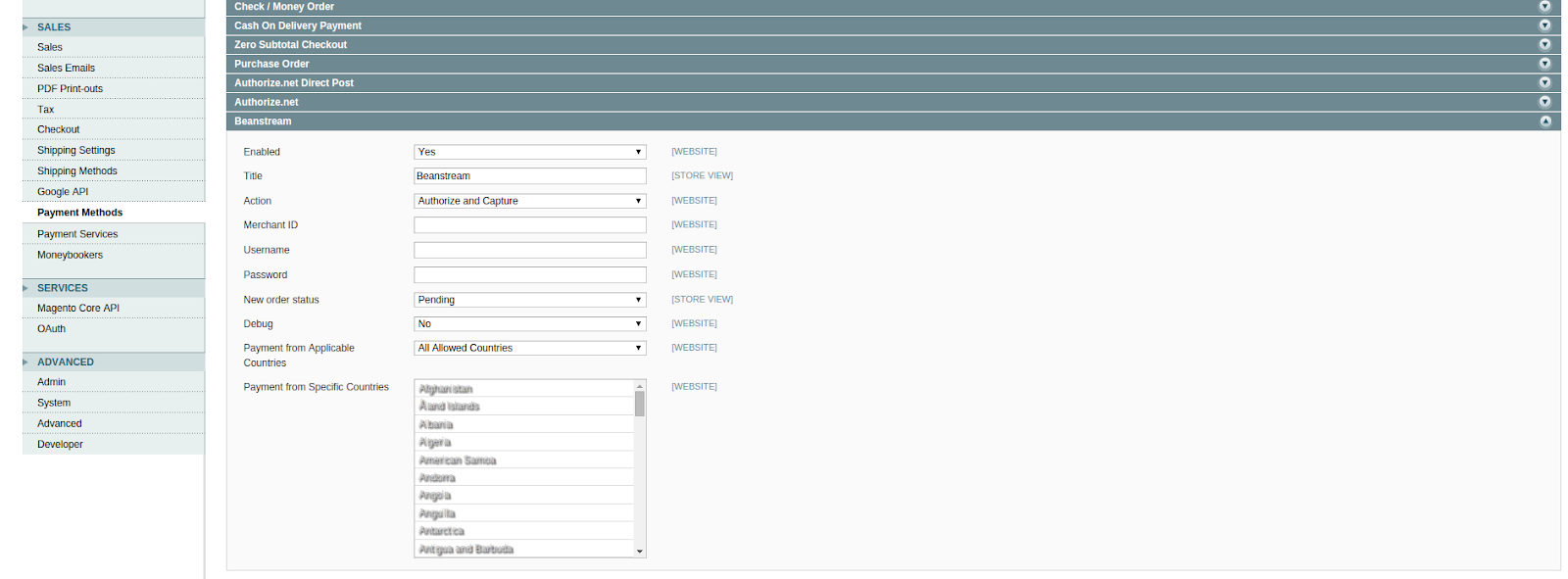
Task: Open the Moneybookers tab
Action: (114, 255)
